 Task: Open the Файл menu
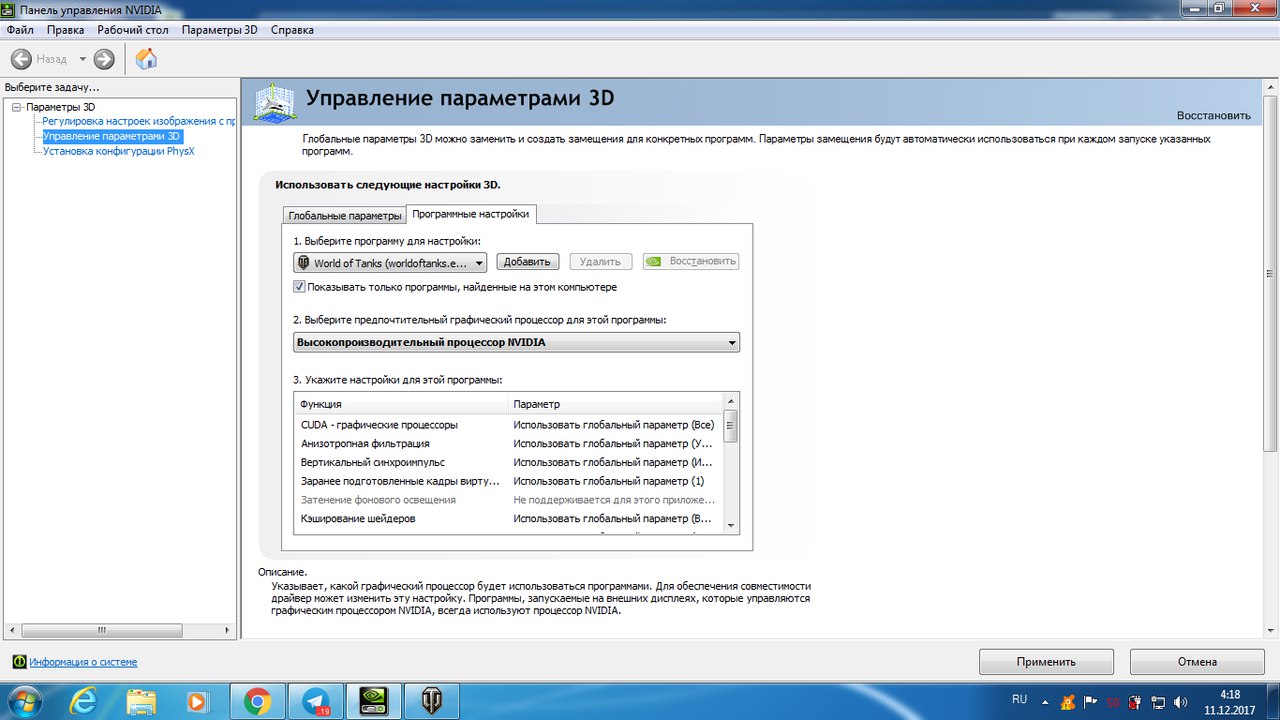click(20, 30)
